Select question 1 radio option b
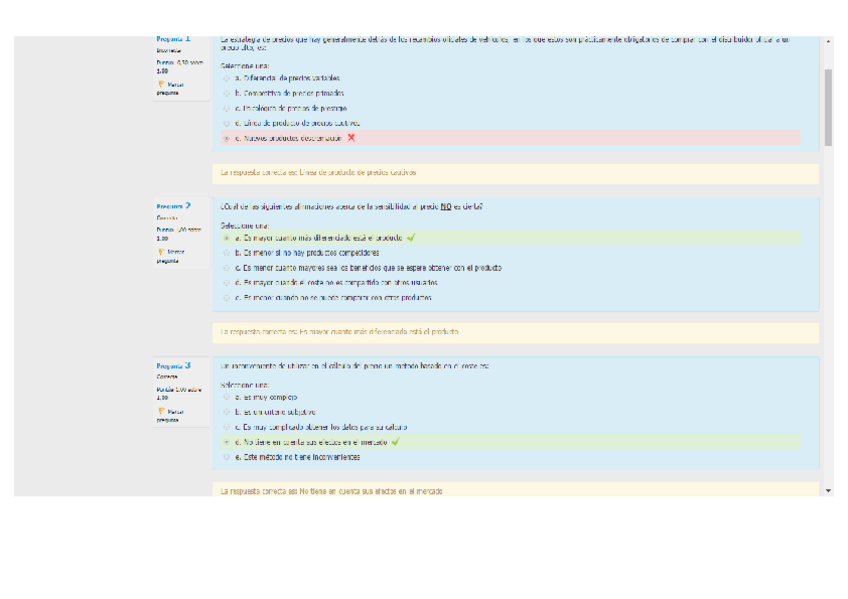 227,93
